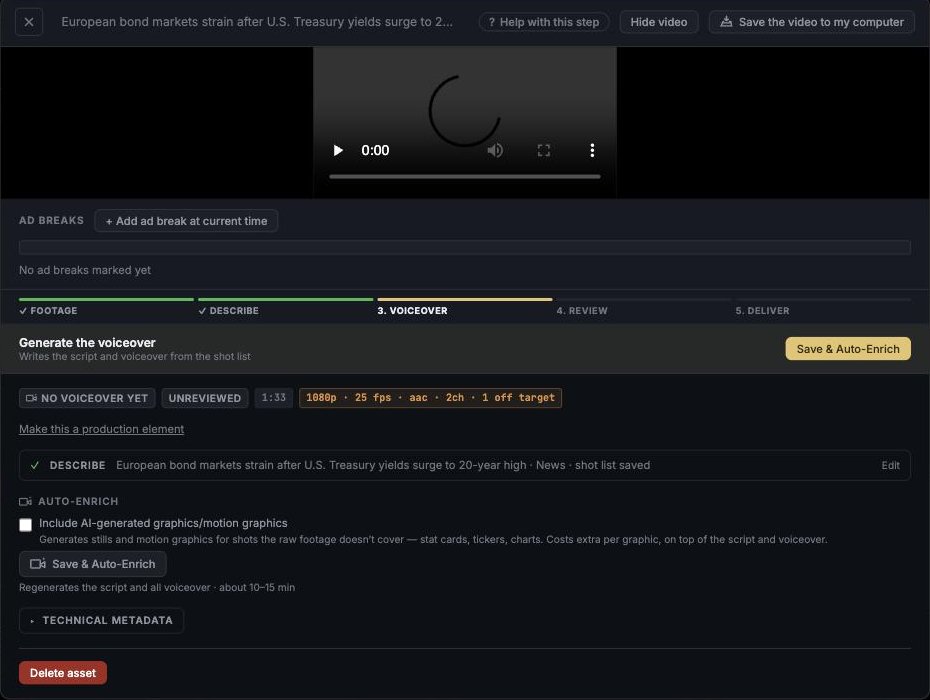The image size is (930, 700).
Task: Click the Auto-Enrich section camera icon
Action: point(25,501)
